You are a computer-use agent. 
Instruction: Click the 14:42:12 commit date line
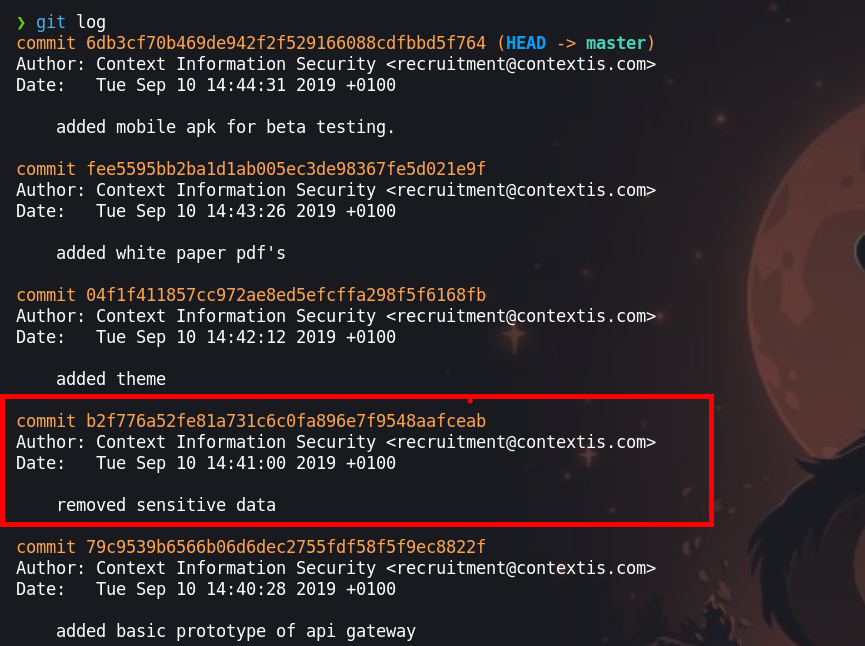245,337
